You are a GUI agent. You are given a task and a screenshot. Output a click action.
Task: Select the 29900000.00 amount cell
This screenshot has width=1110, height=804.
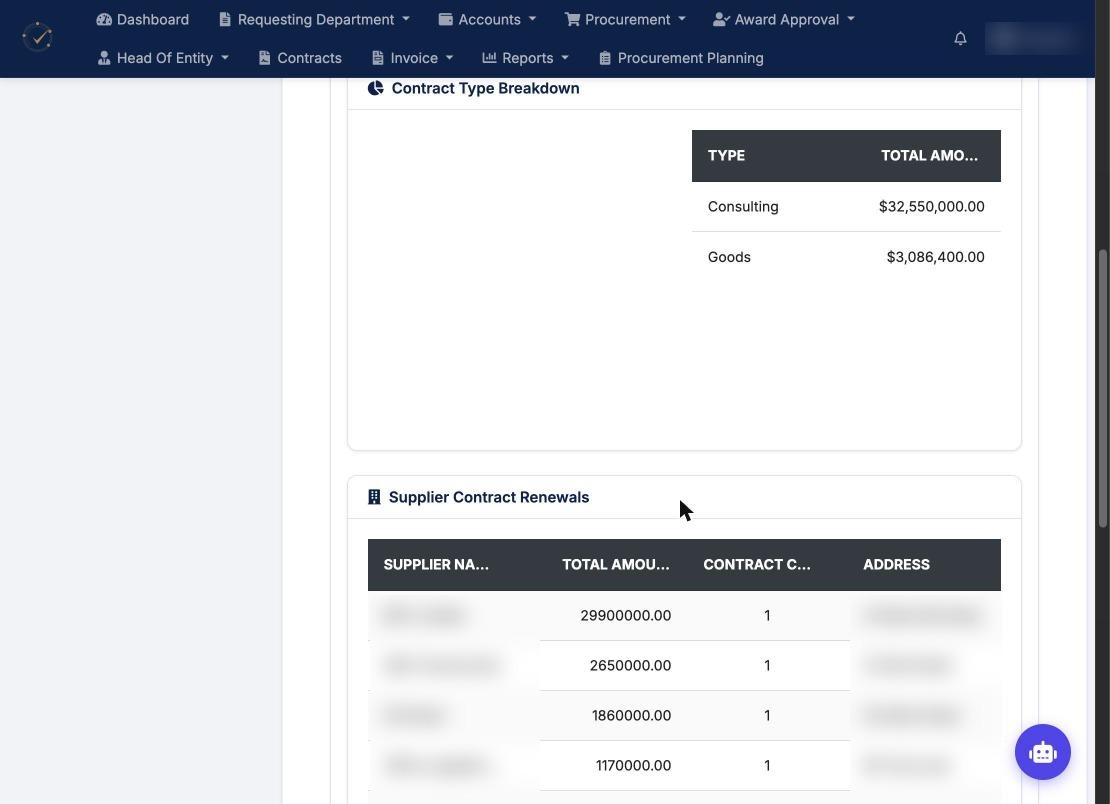click(626, 616)
